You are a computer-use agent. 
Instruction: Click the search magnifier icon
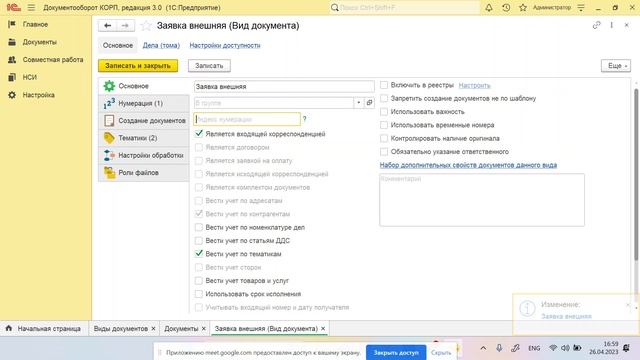pos(335,7)
